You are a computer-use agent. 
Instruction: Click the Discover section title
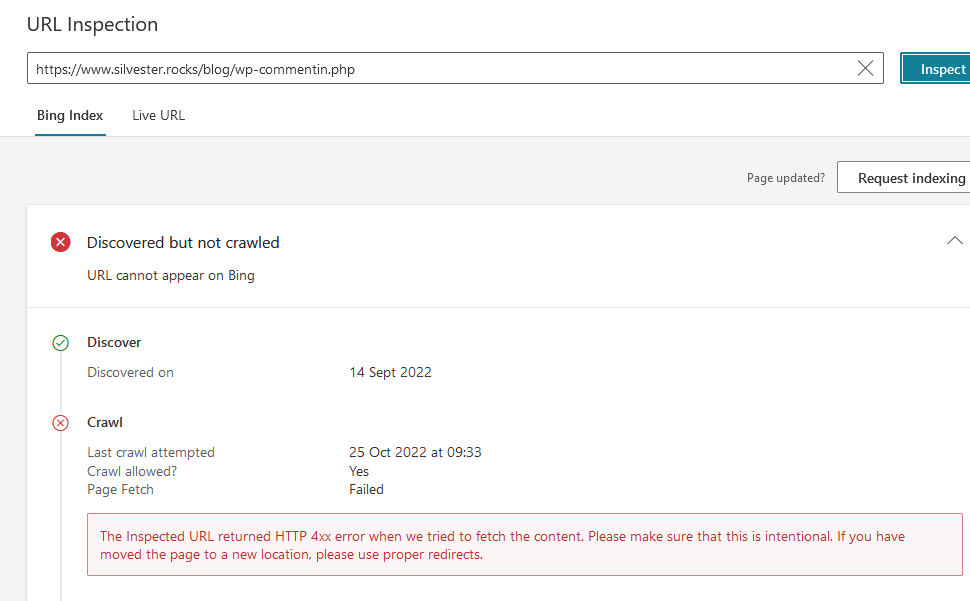coord(114,342)
